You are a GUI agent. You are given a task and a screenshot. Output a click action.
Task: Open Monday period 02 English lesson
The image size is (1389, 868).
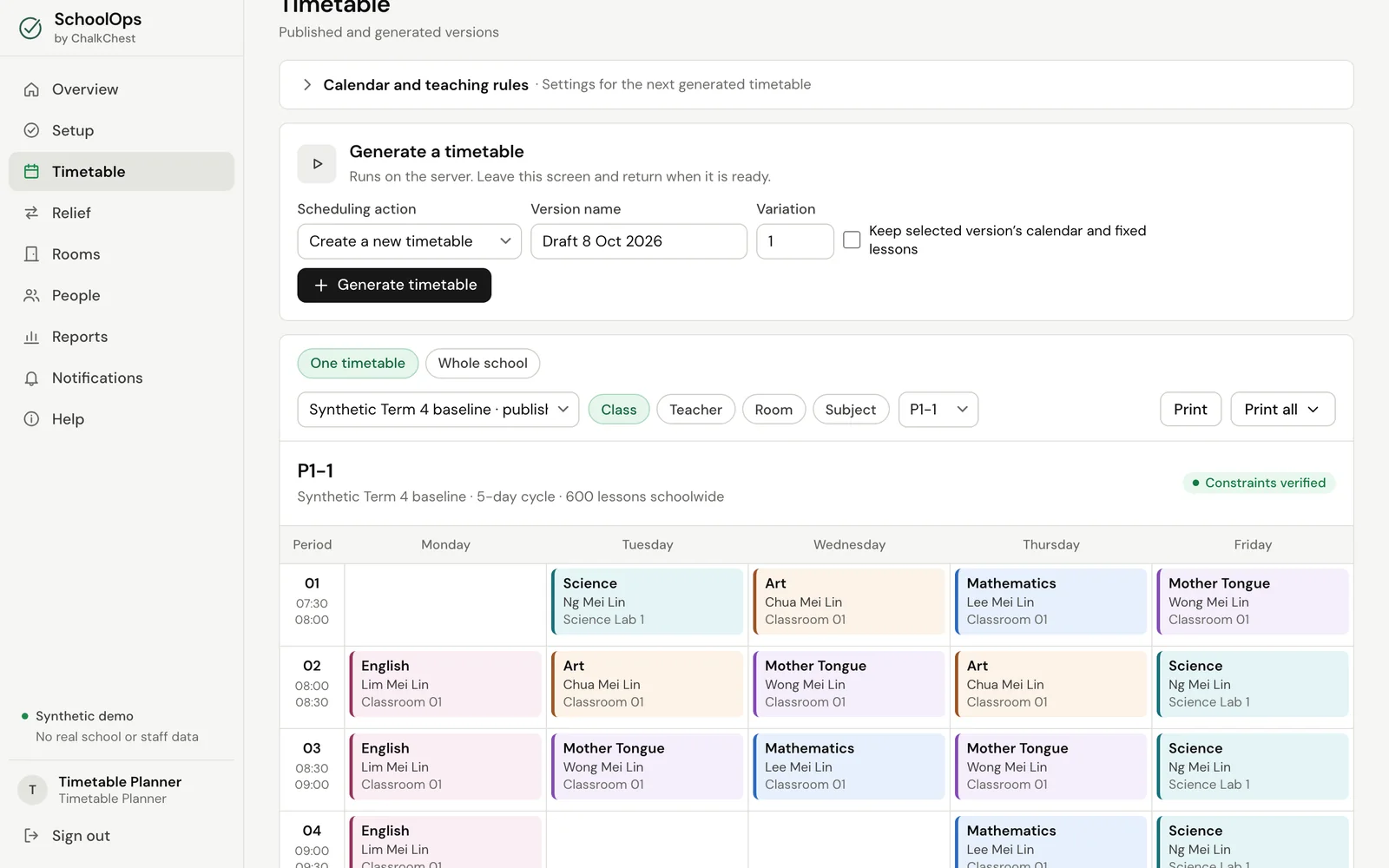click(445, 684)
